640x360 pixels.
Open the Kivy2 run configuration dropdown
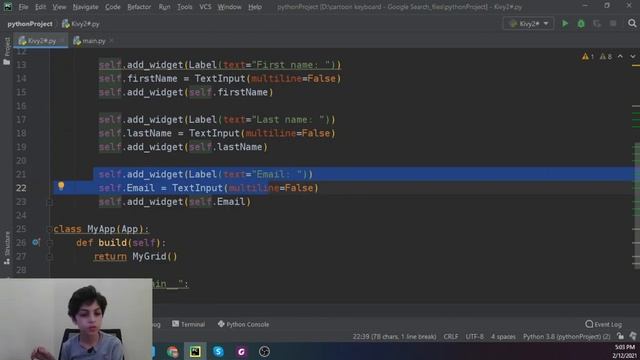pyautogui.click(x=529, y=24)
